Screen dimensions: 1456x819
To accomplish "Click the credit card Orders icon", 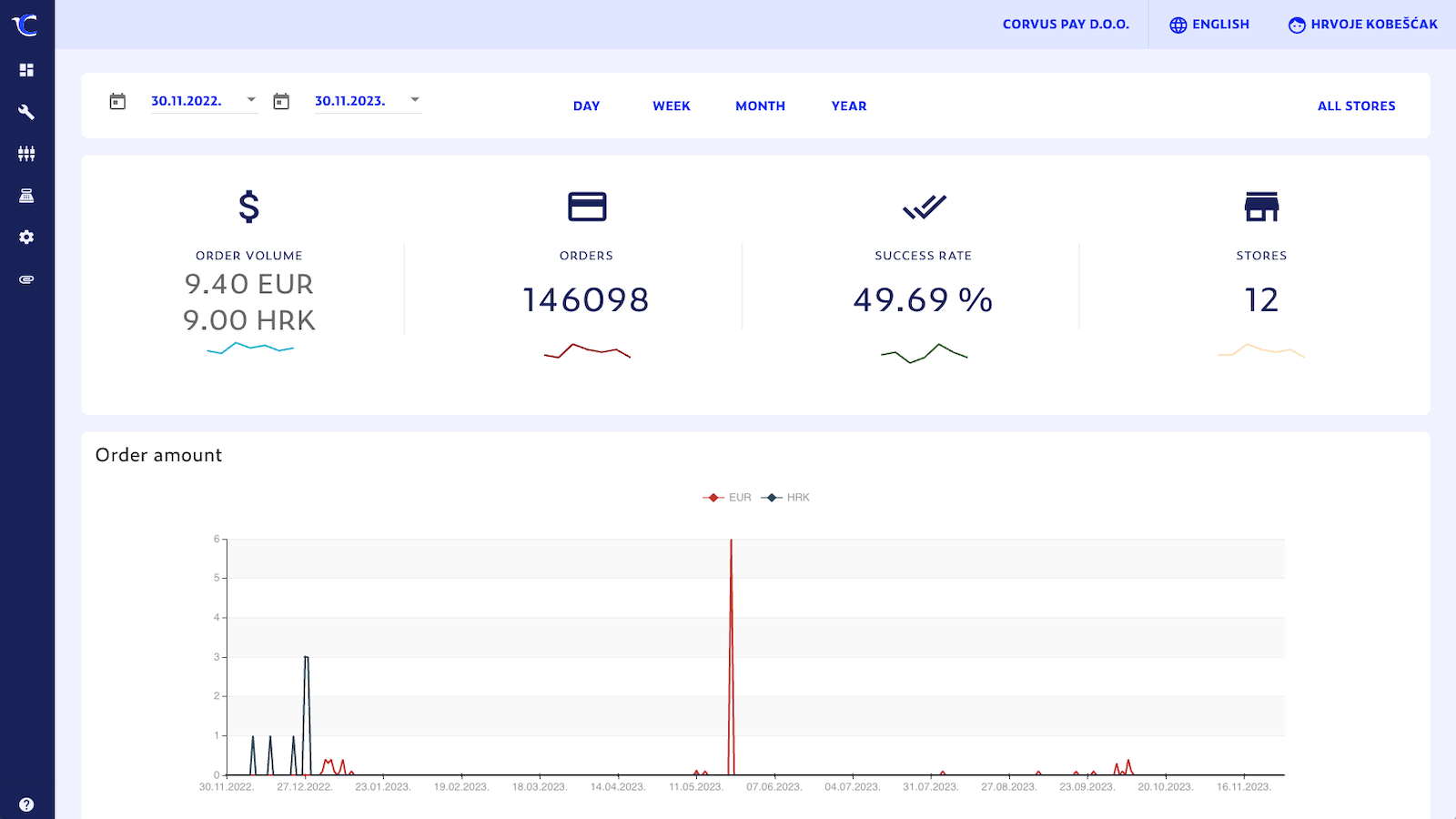I will (587, 207).
